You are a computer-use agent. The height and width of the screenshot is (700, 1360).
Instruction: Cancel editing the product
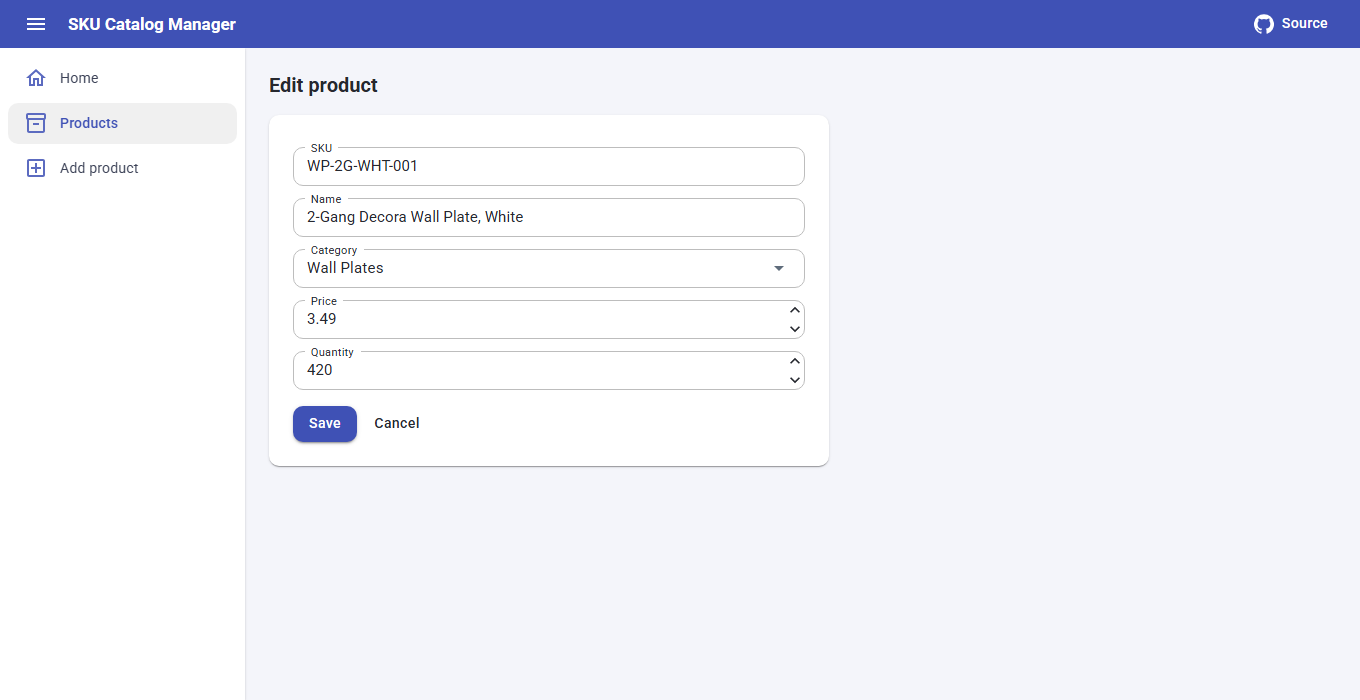(x=397, y=423)
